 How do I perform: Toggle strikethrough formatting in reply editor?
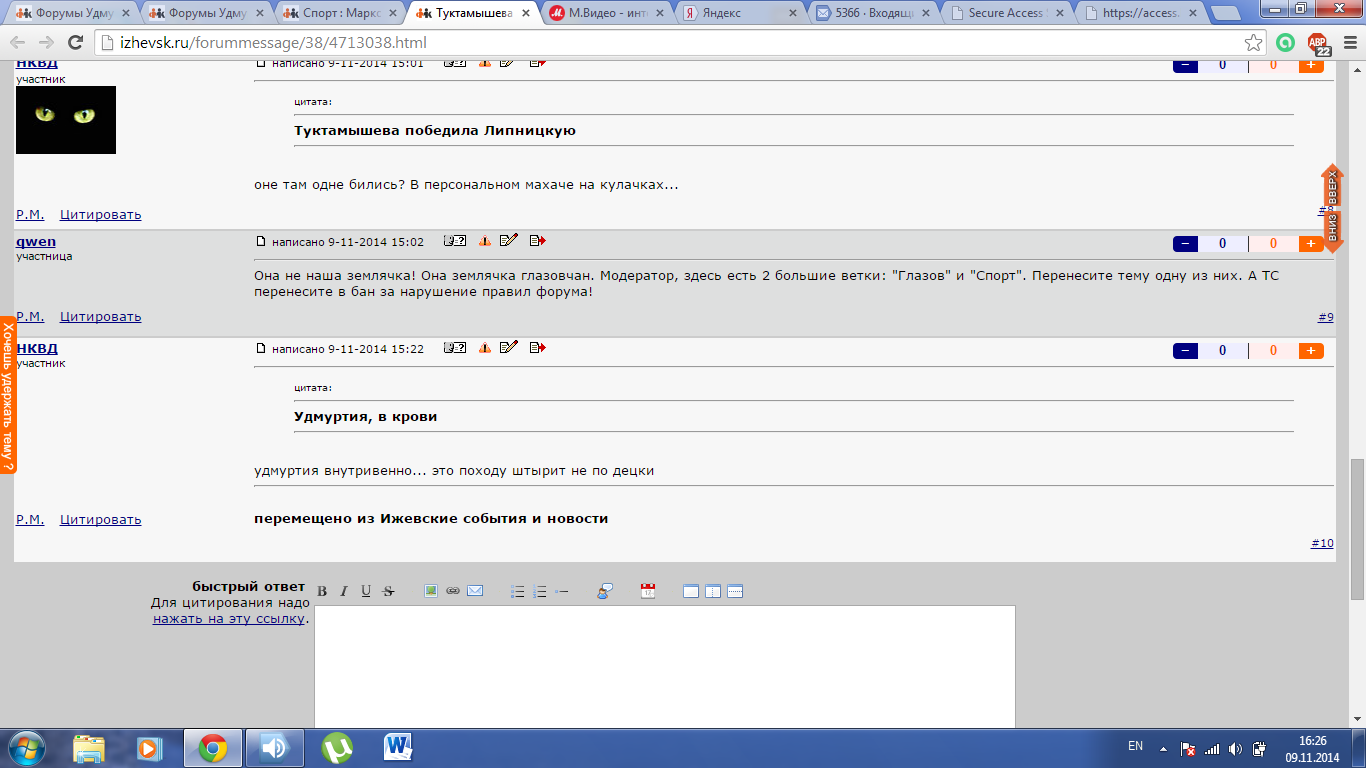pos(388,592)
